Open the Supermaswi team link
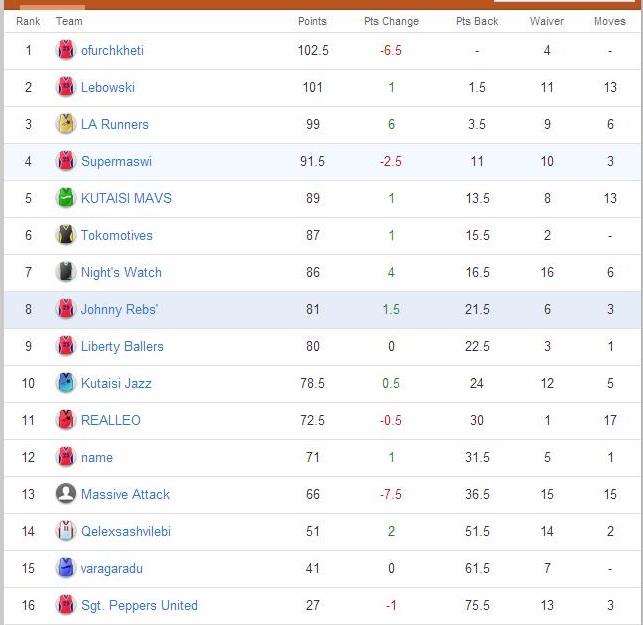Image resolution: width=643 pixels, height=625 pixels. pyautogui.click(x=116, y=162)
